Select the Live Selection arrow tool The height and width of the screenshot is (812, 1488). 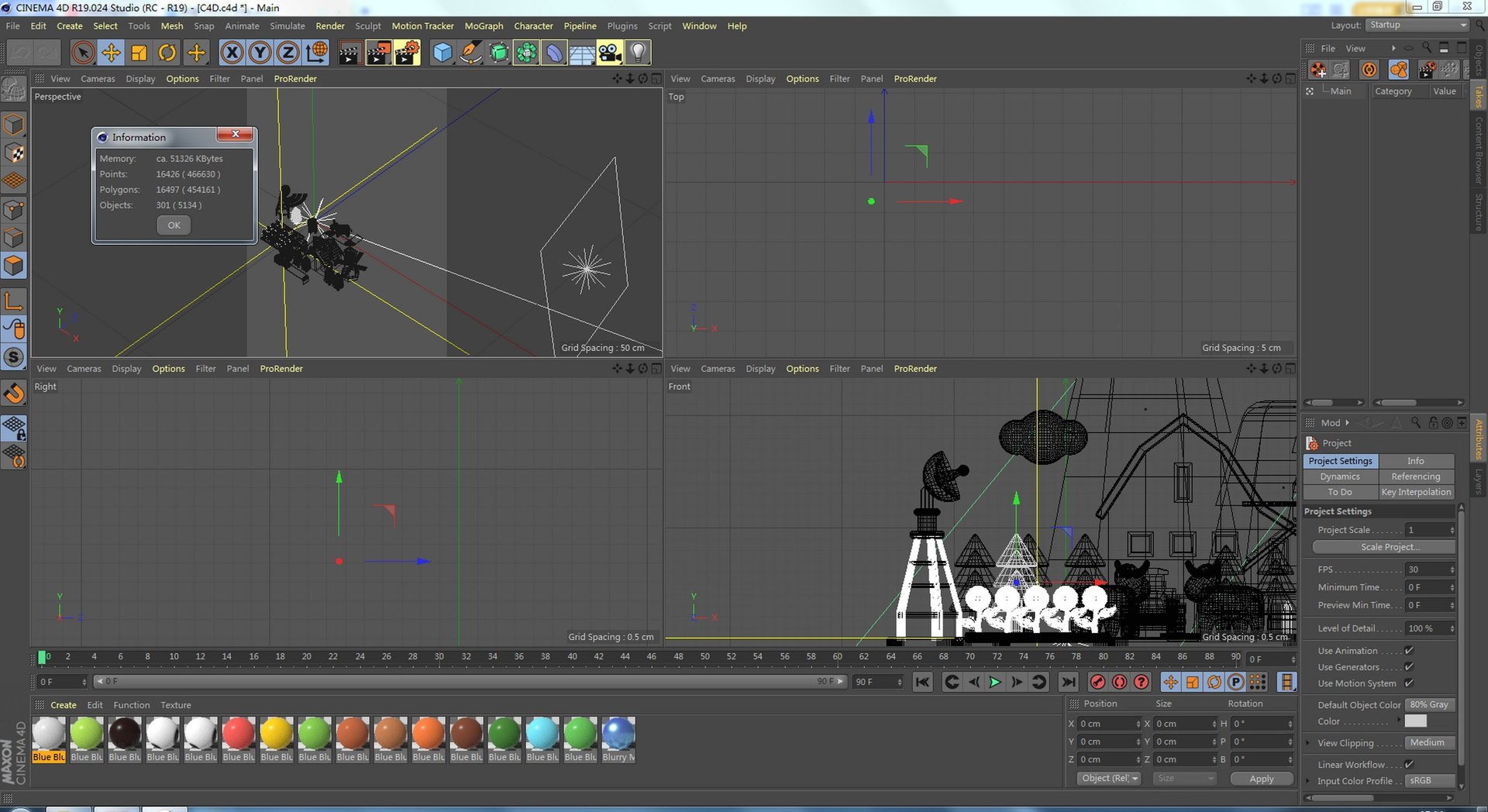pos(83,53)
